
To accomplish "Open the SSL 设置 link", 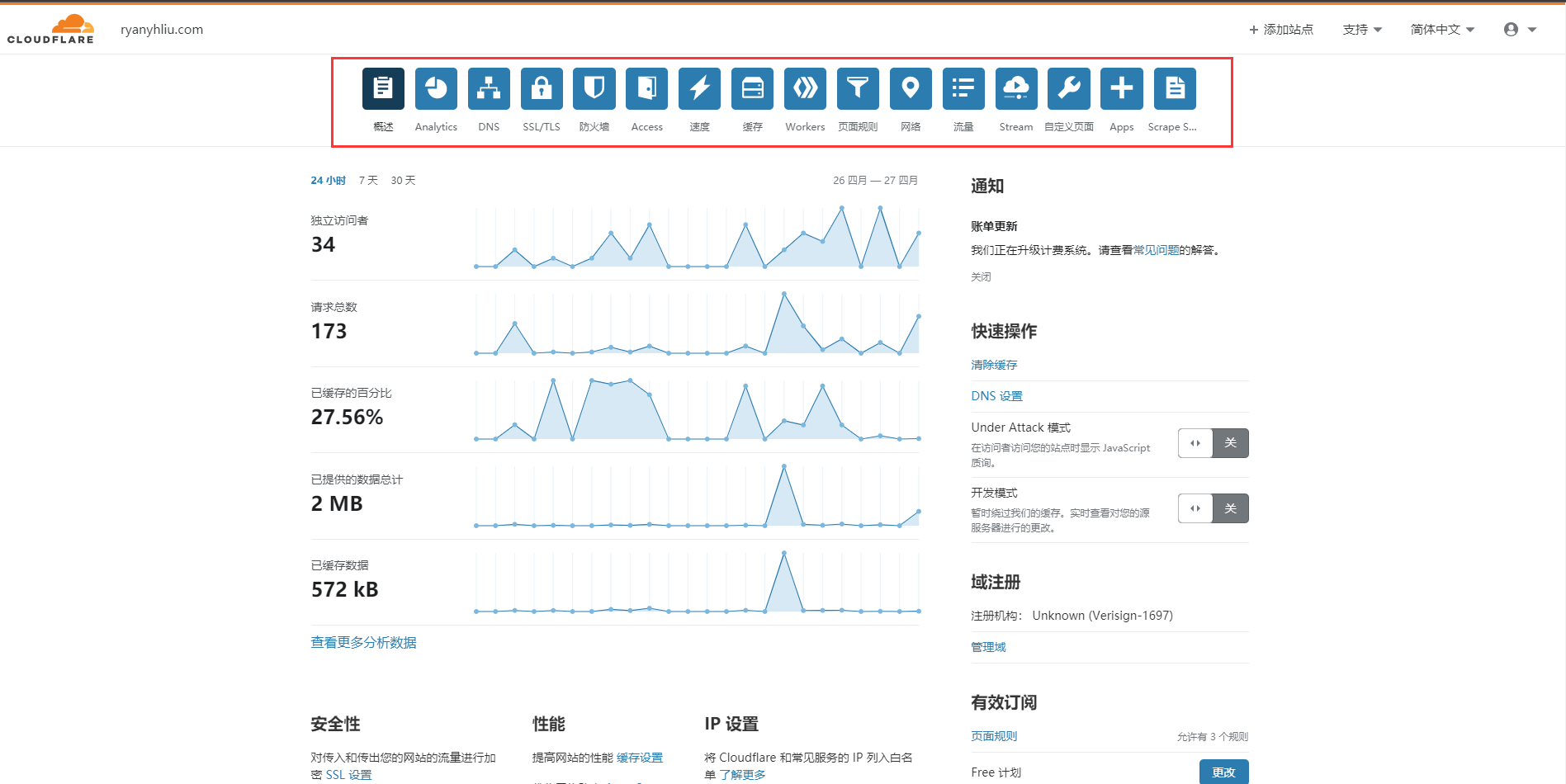I will click(348, 775).
